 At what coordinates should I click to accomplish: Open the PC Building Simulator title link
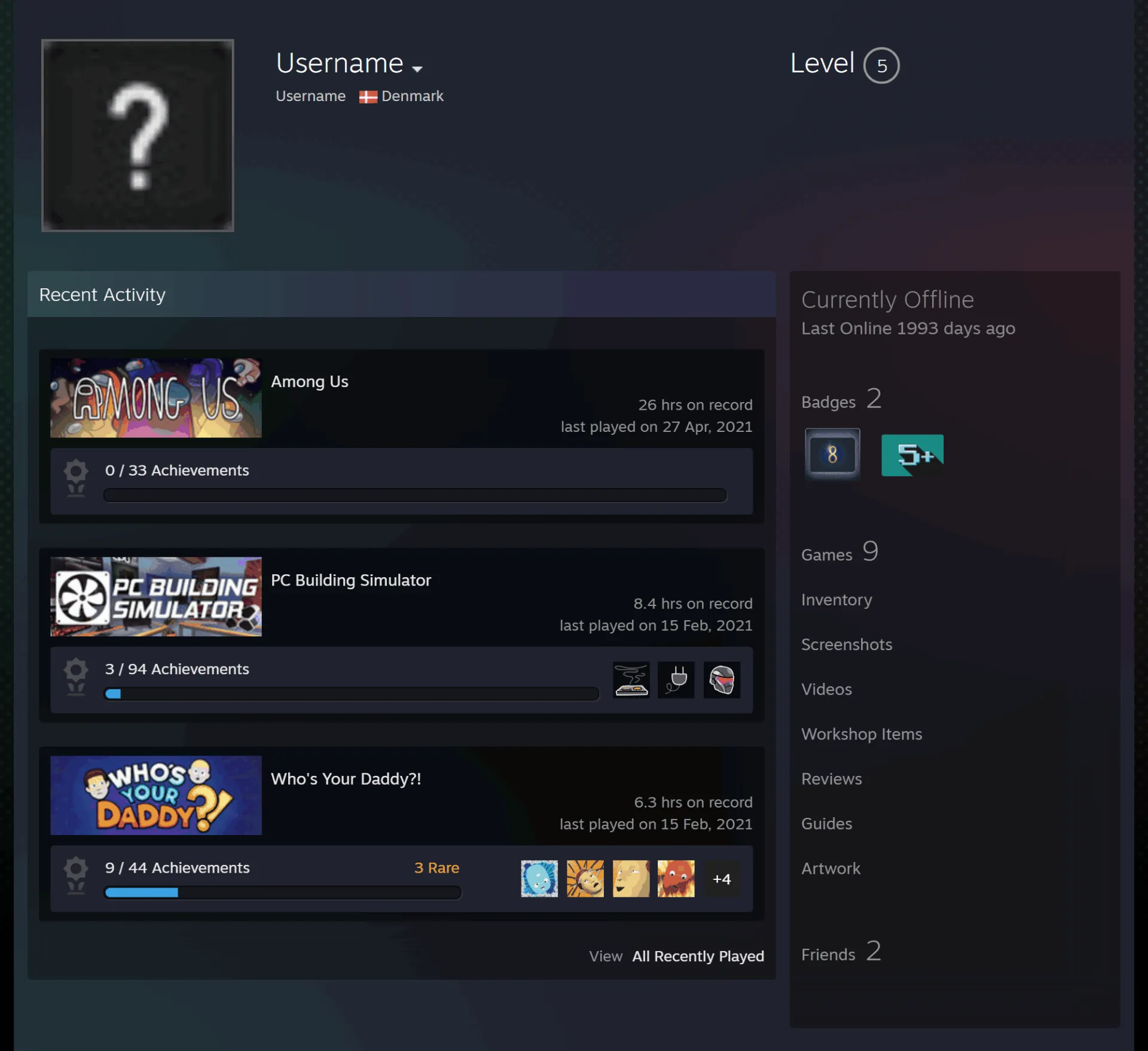[x=351, y=580]
